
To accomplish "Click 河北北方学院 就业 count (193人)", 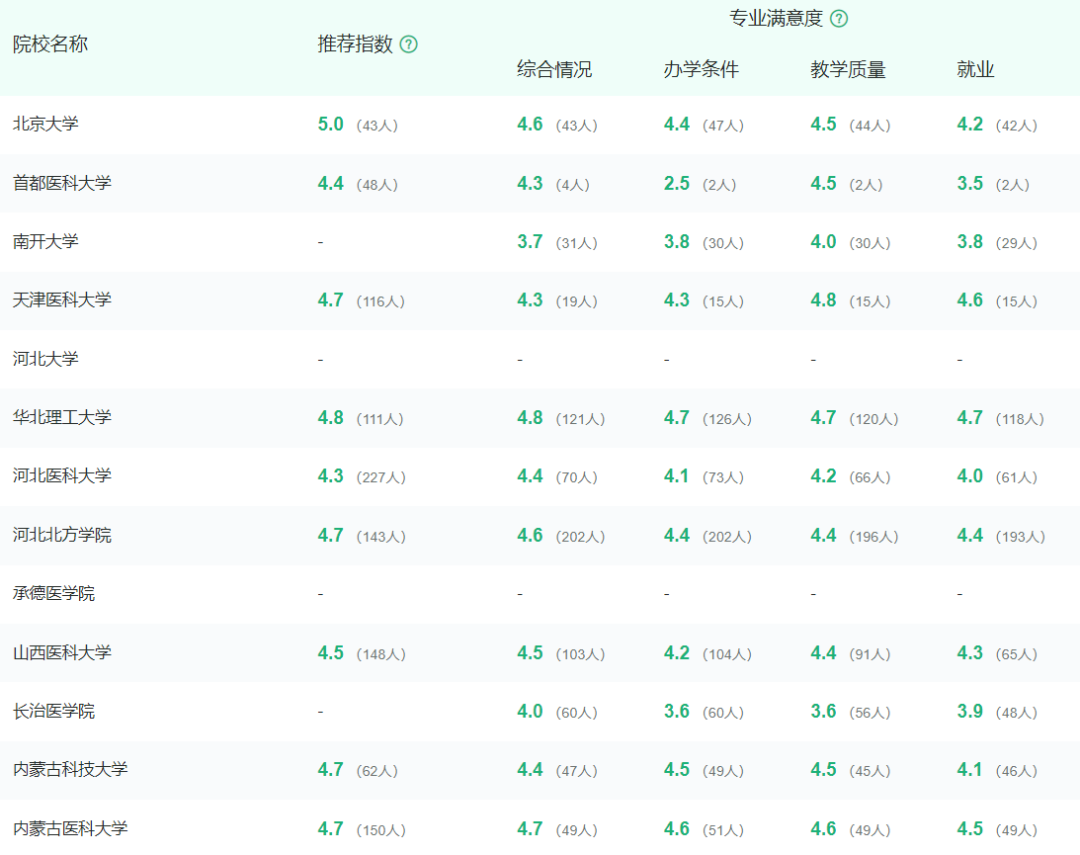I will coord(1020,537).
